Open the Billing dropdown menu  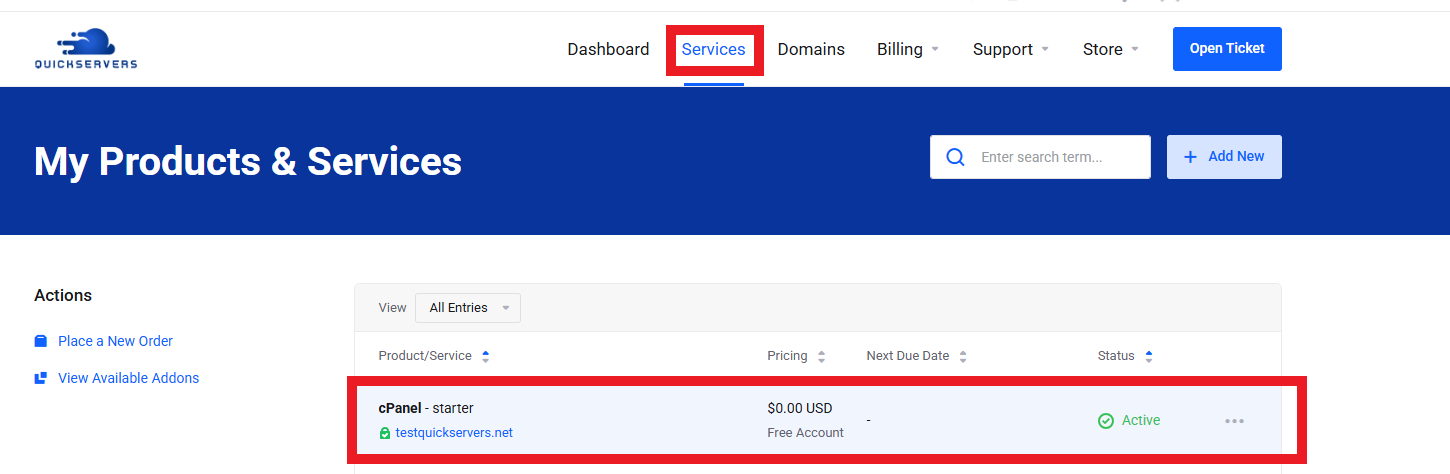(x=908, y=49)
